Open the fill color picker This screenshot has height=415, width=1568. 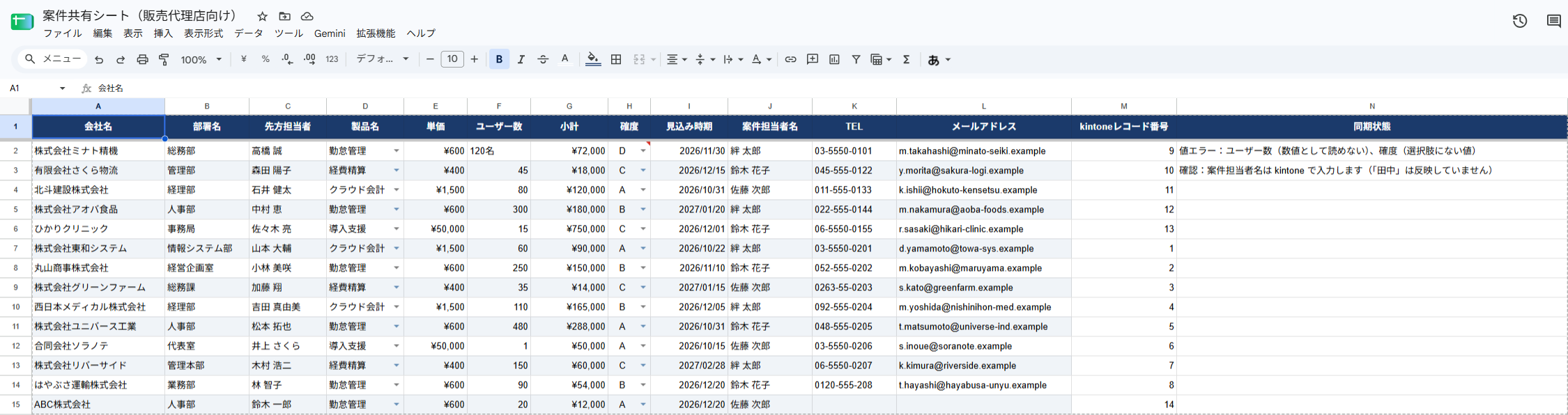tap(593, 60)
